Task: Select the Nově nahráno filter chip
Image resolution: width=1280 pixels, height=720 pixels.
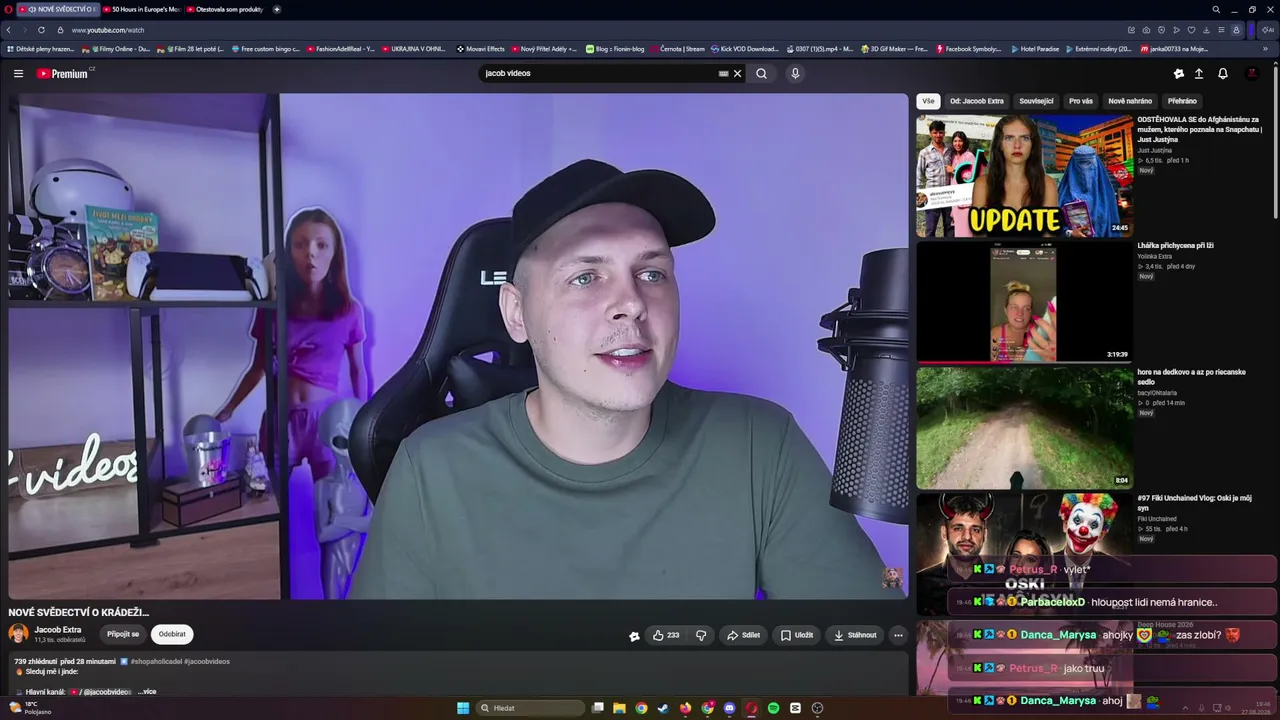Action: (x=1130, y=101)
